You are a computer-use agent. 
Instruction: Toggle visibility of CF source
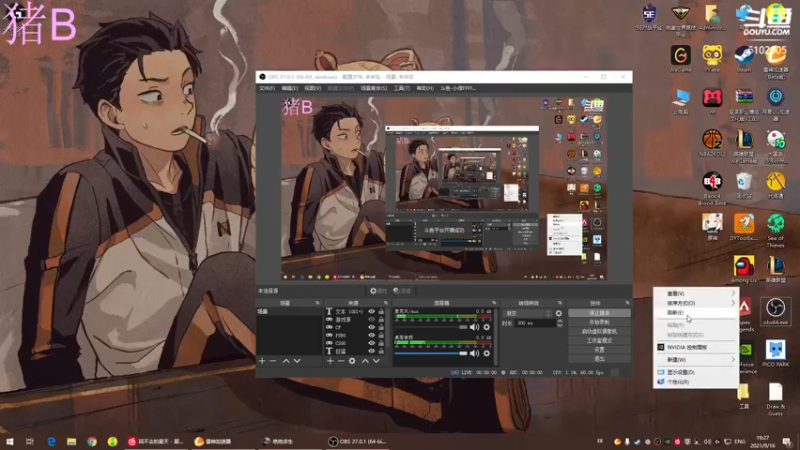point(371,327)
